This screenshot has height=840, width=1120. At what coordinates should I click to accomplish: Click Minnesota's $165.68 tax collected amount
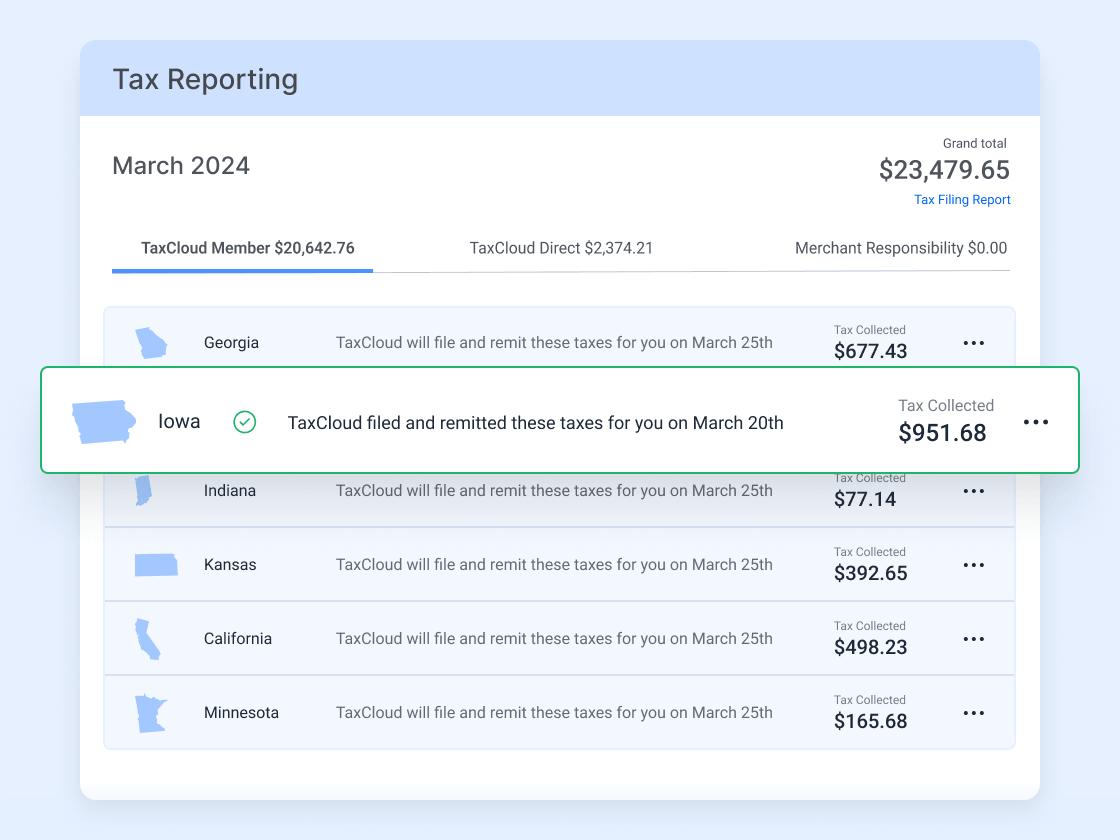coord(870,721)
